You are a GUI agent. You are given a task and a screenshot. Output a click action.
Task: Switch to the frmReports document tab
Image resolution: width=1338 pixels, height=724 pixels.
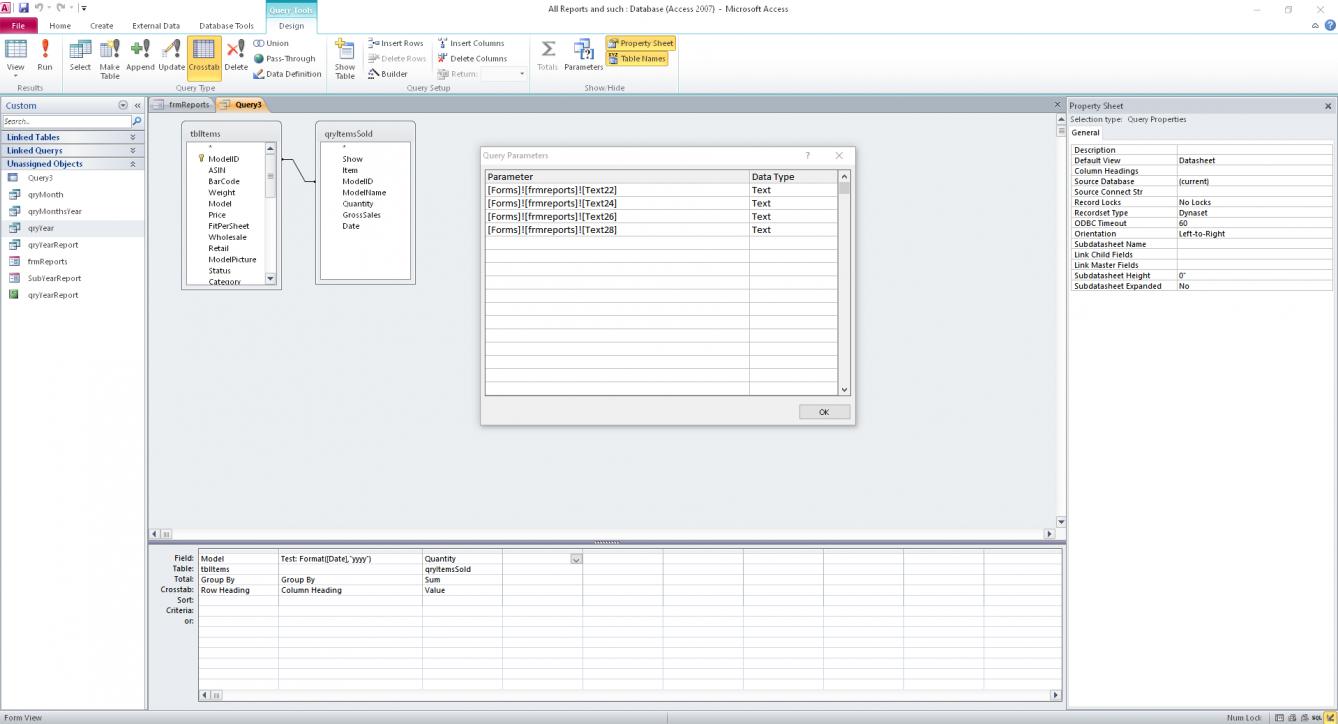coord(182,104)
